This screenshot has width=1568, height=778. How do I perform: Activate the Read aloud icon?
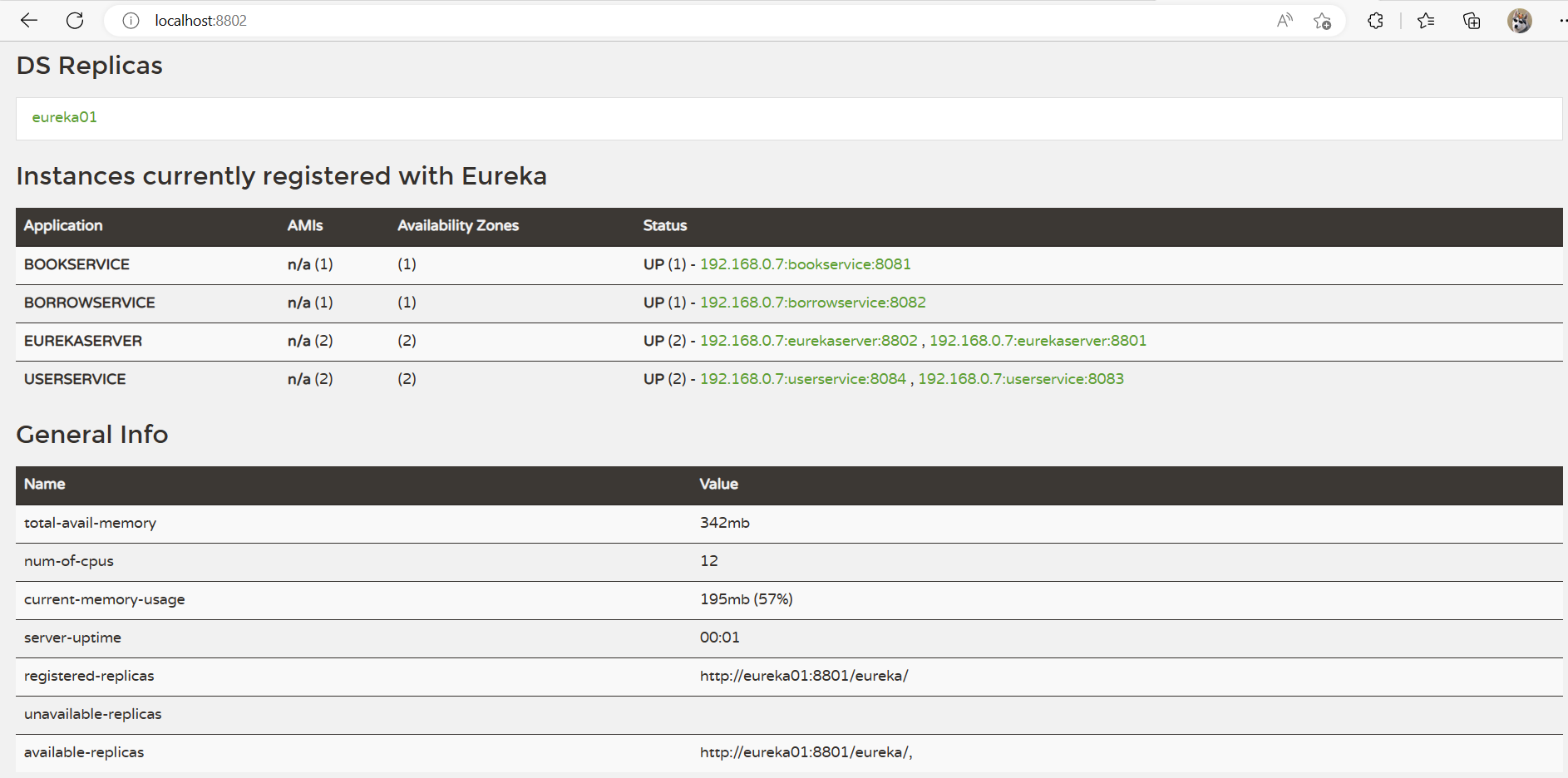point(1284,21)
